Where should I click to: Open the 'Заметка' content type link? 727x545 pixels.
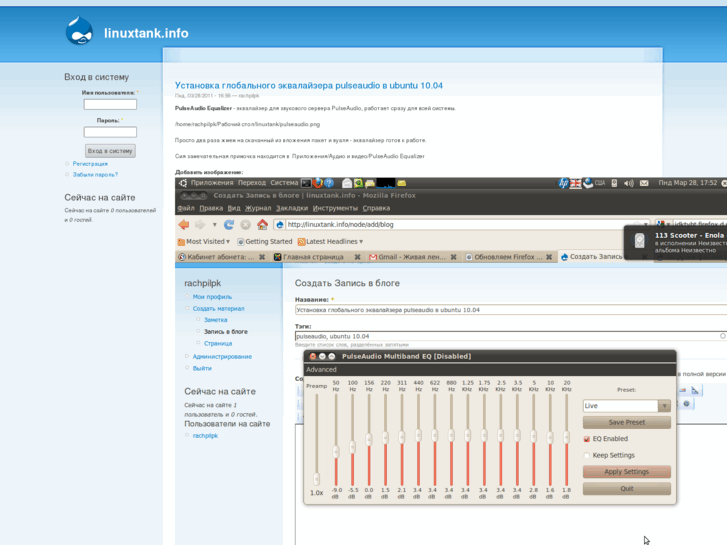(216, 320)
